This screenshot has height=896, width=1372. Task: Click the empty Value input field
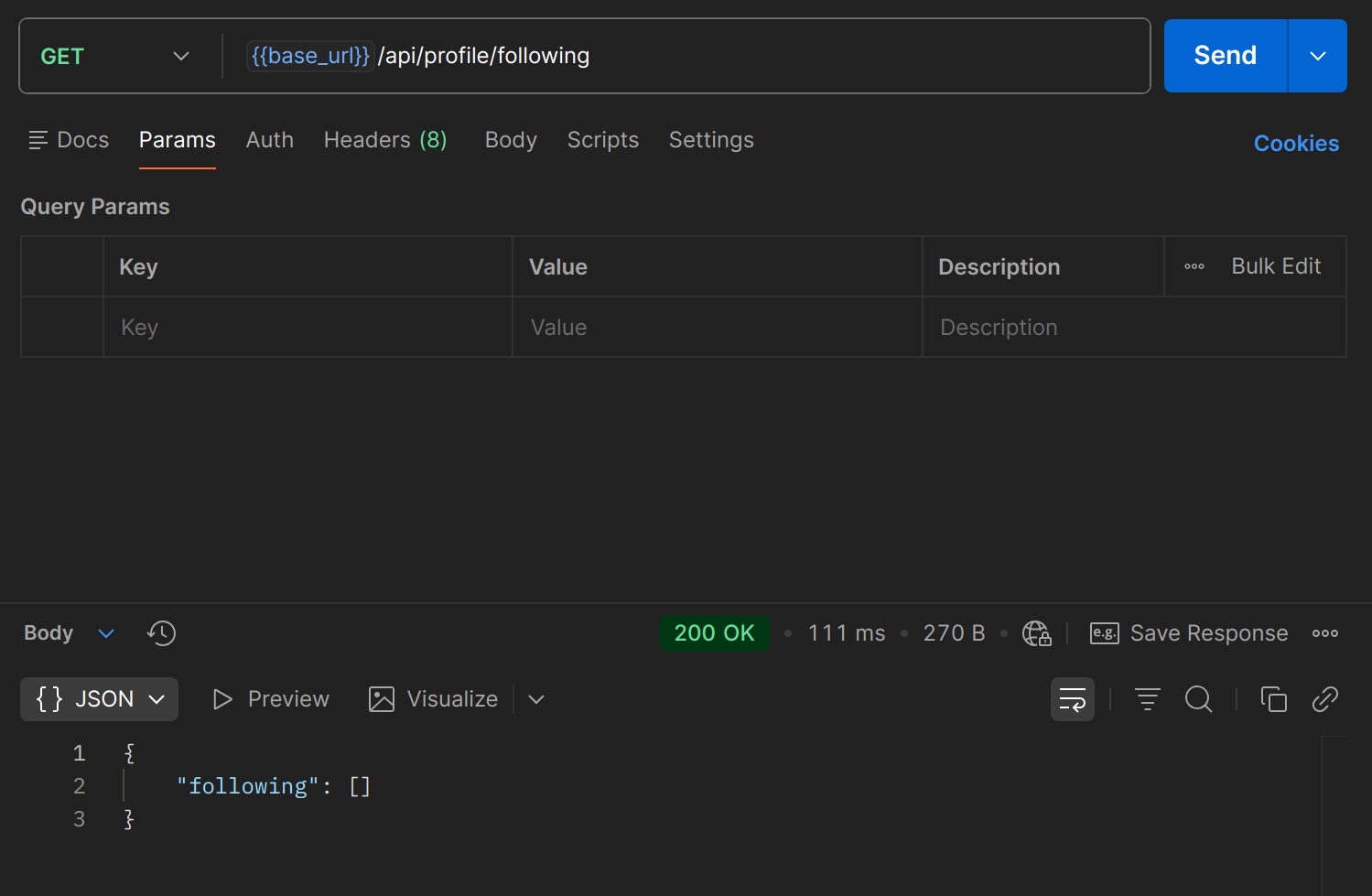point(717,328)
